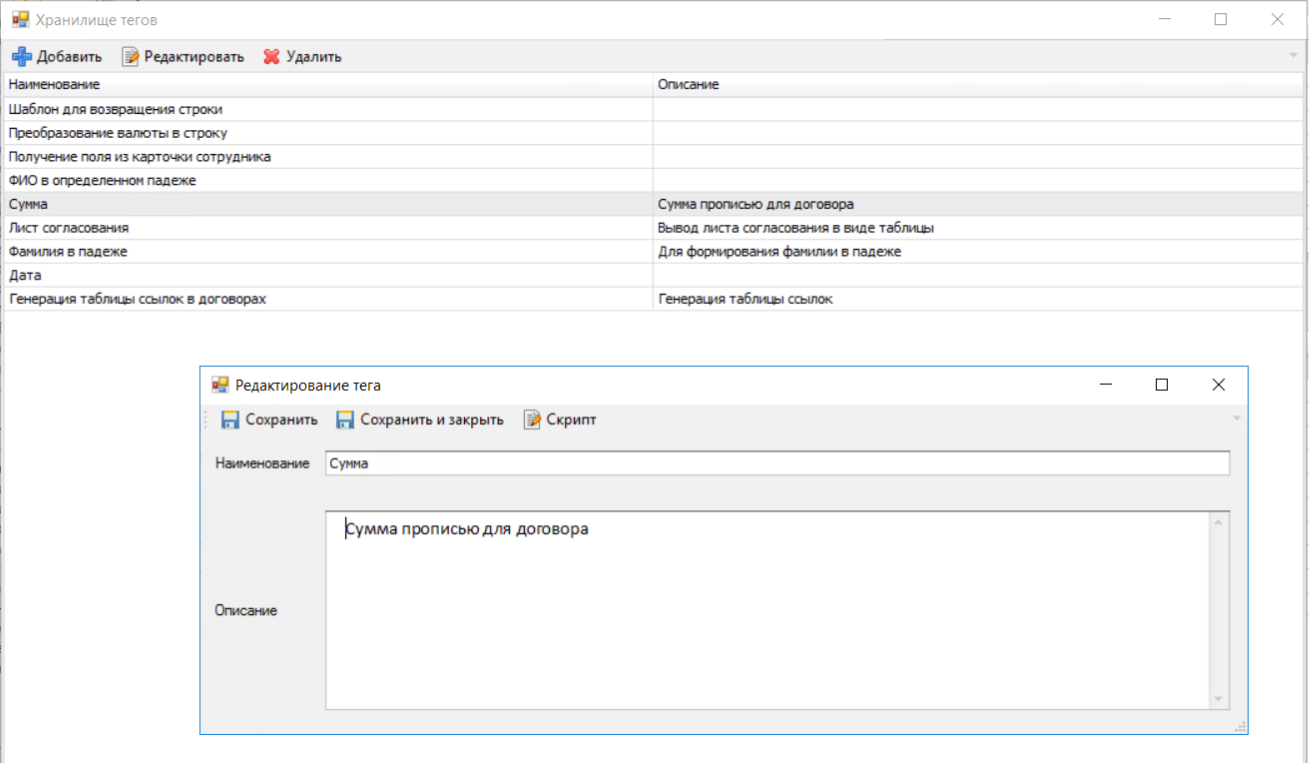This screenshot has width=1309, height=763.
Task: Open the Script editor icon
Action: pos(532,420)
